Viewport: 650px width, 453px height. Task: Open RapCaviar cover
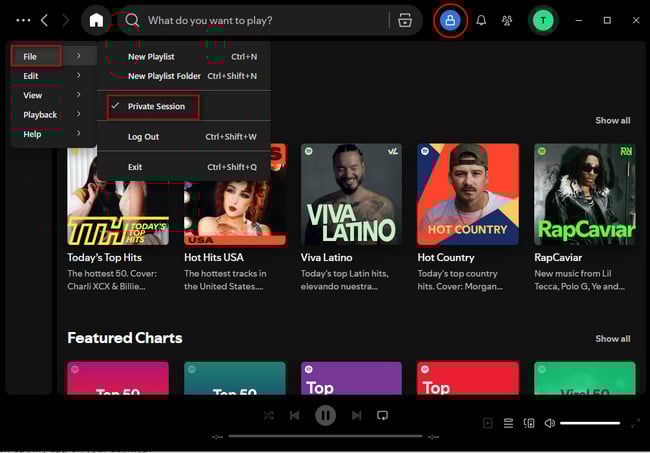(585, 194)
